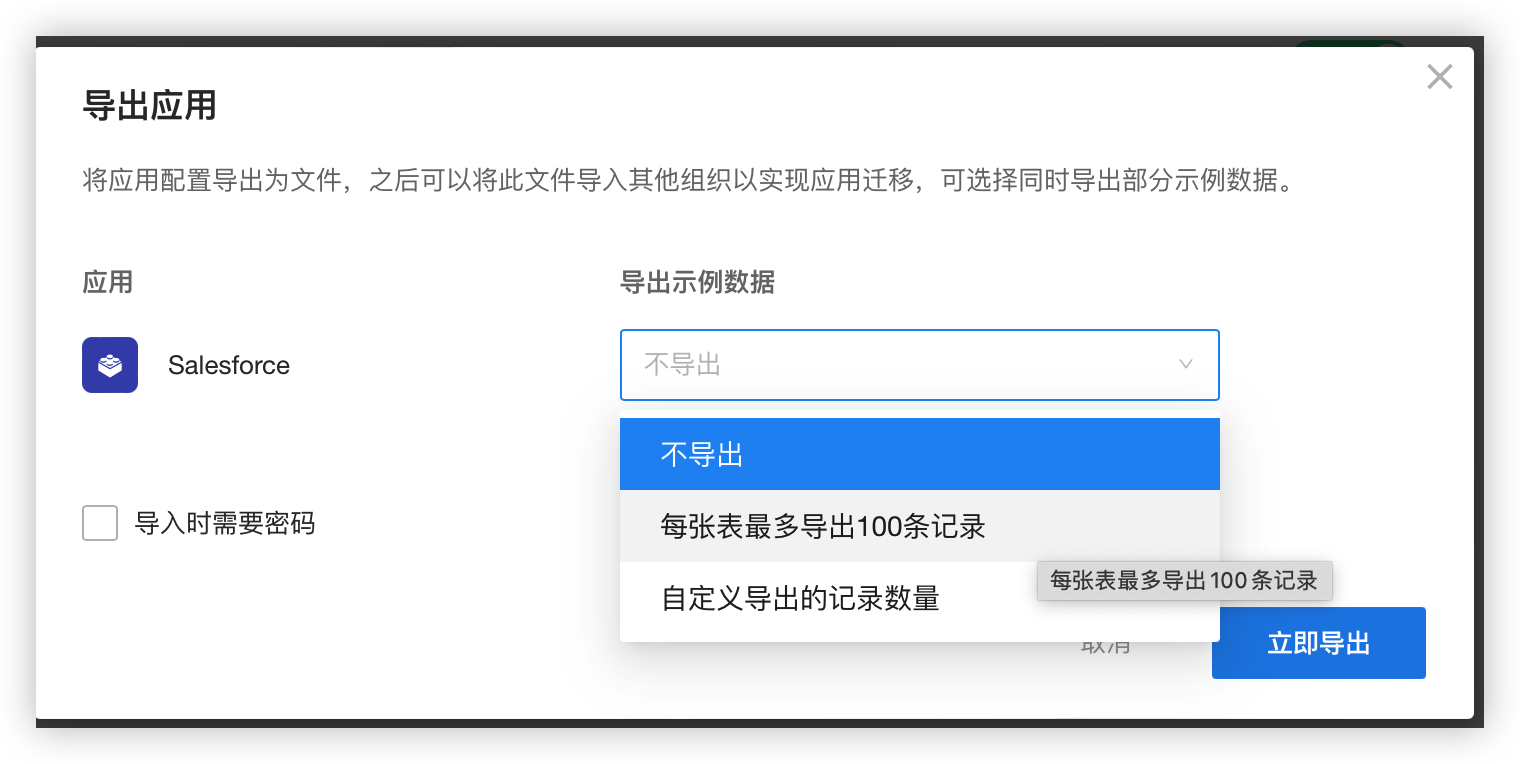1520x764 pixels.
Task: Click the tooltip showing 每张表最多导出 100 条记录
Action: coord(1184,580)
